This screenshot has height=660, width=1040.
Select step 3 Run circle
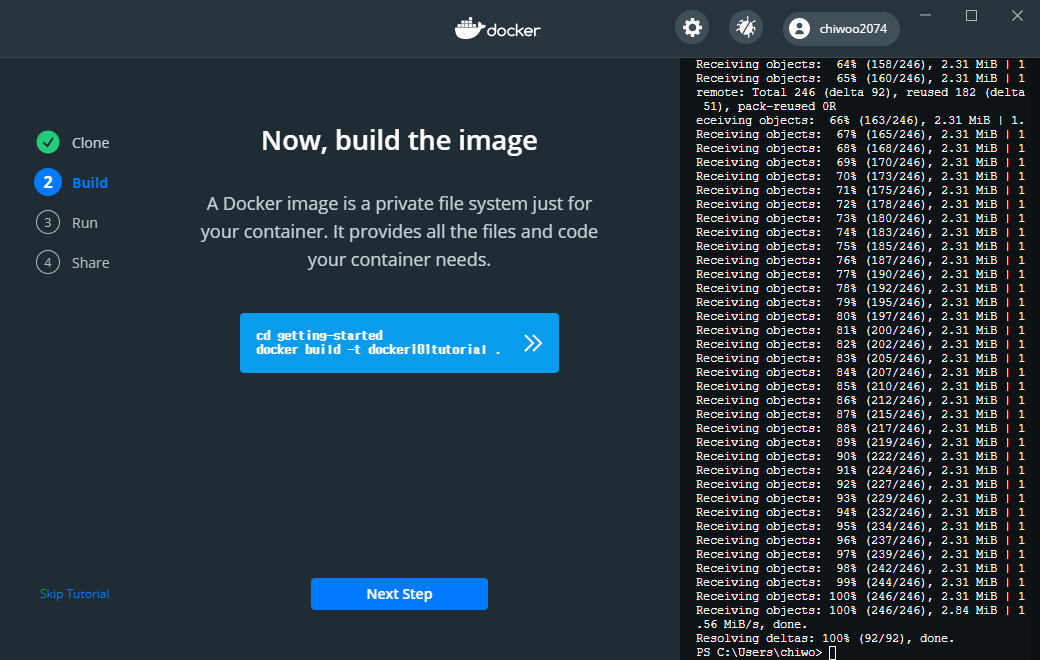click(48, 222)
